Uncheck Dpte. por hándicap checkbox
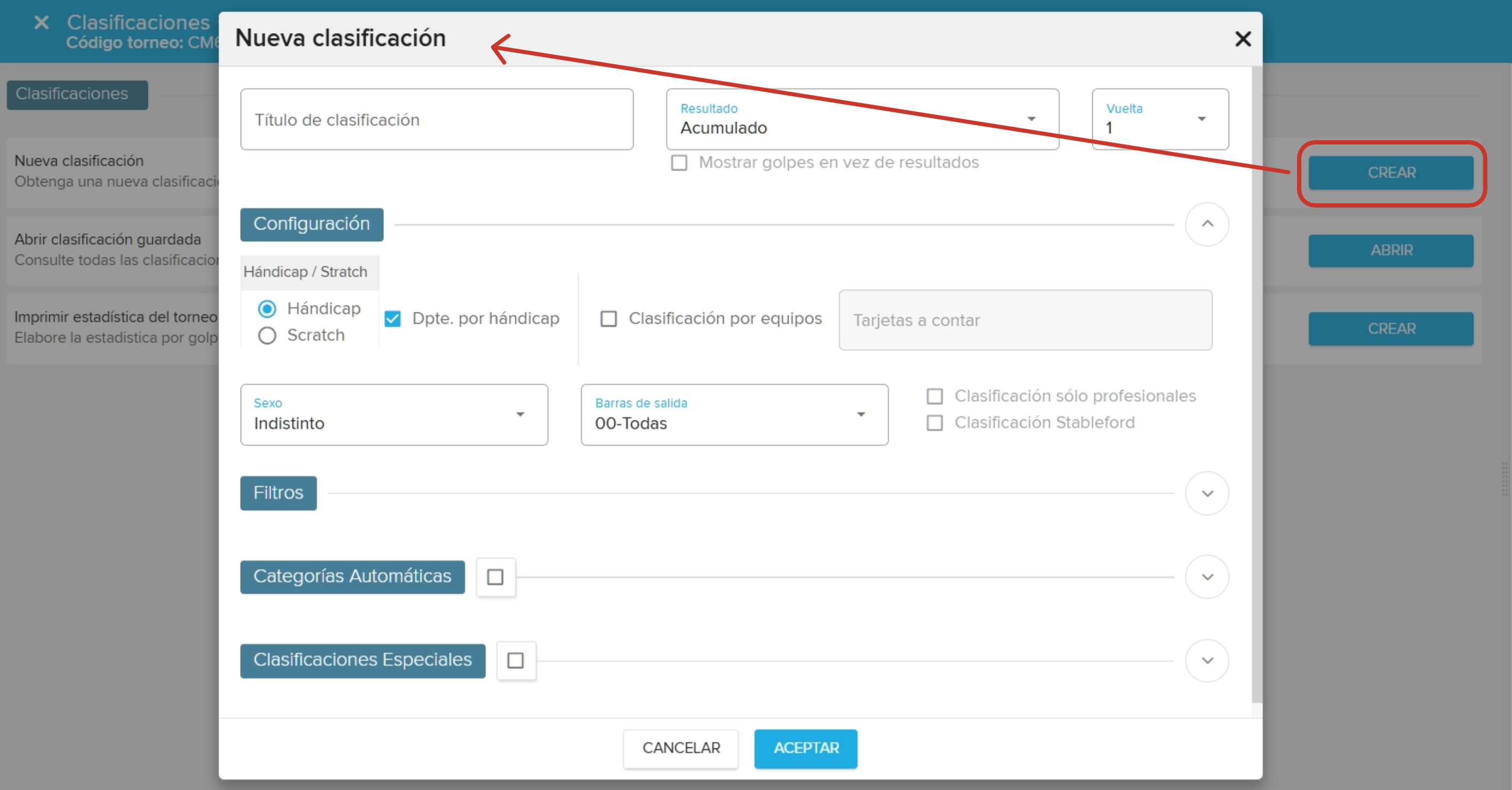 (x=392, y=319)
